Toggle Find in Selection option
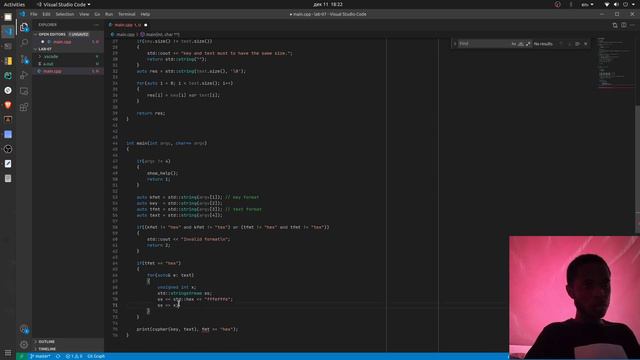 (578, 44)
